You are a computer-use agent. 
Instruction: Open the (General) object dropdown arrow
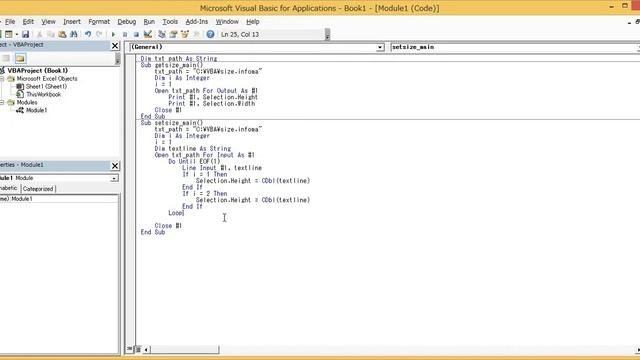(380, 47)
